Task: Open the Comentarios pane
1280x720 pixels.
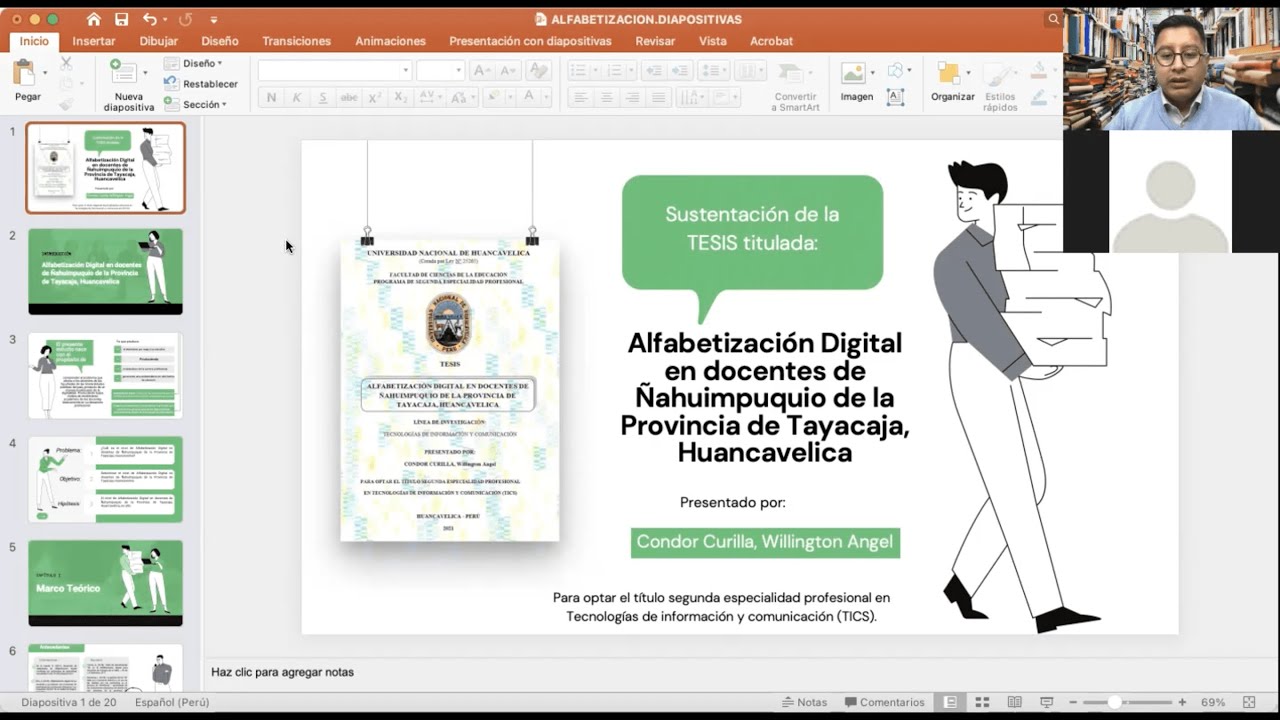Action: point(885,702)
